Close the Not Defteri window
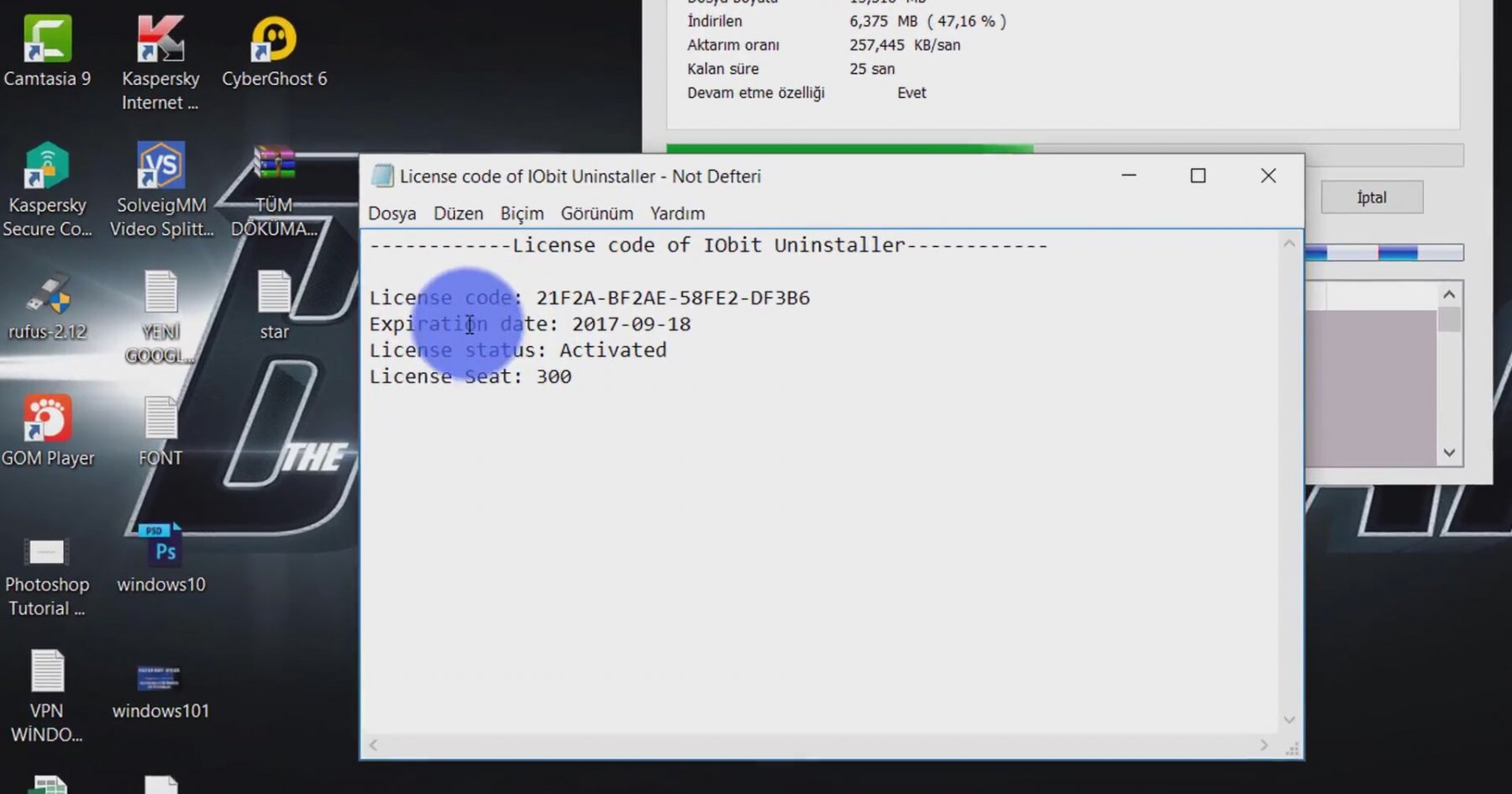 [1268, 176]
